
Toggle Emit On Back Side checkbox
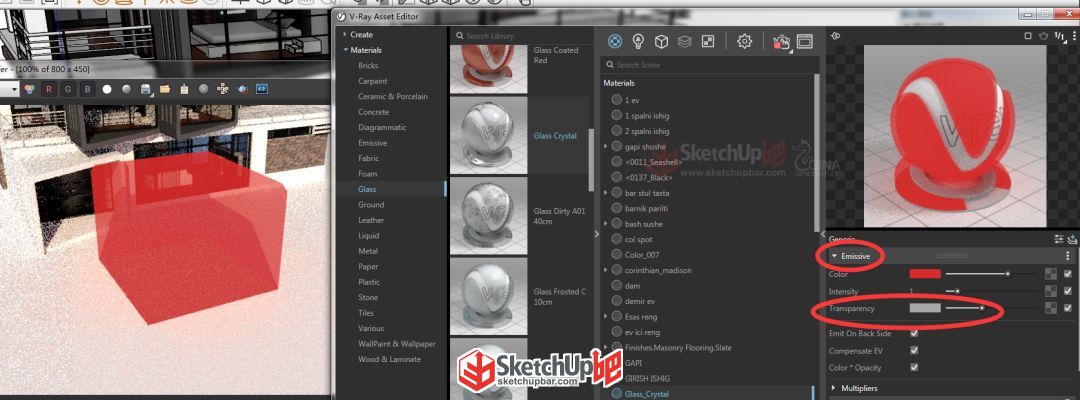(x=914, y=333)
